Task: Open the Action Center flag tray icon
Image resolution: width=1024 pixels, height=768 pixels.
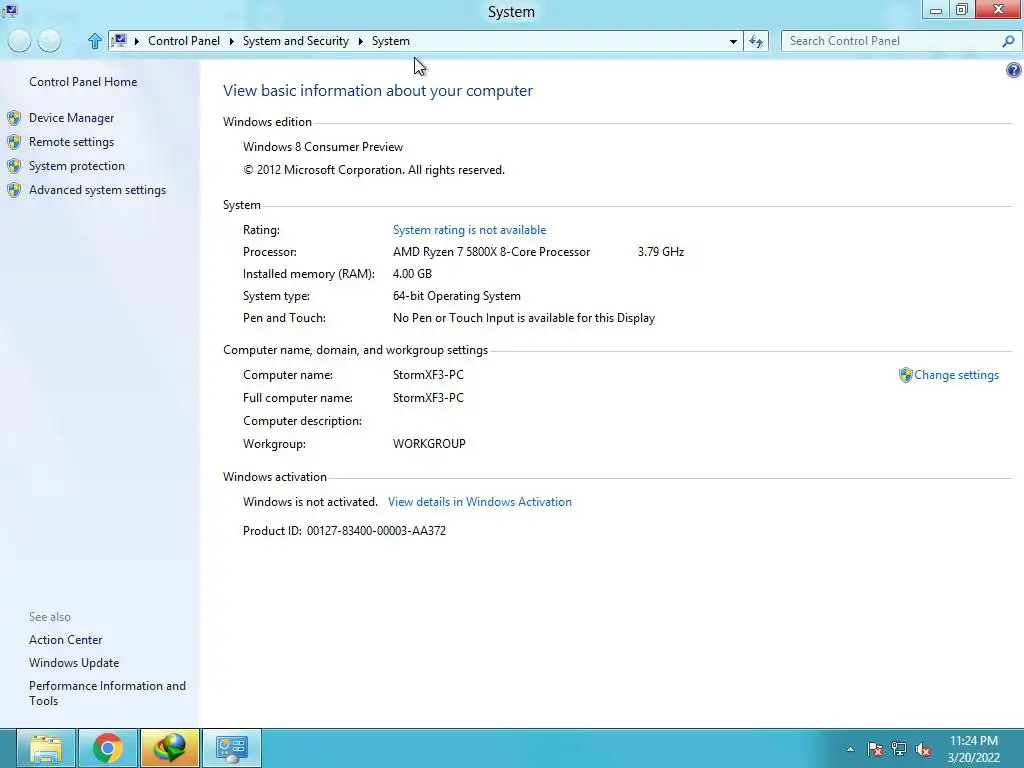Action: click(x=874, y=749)
